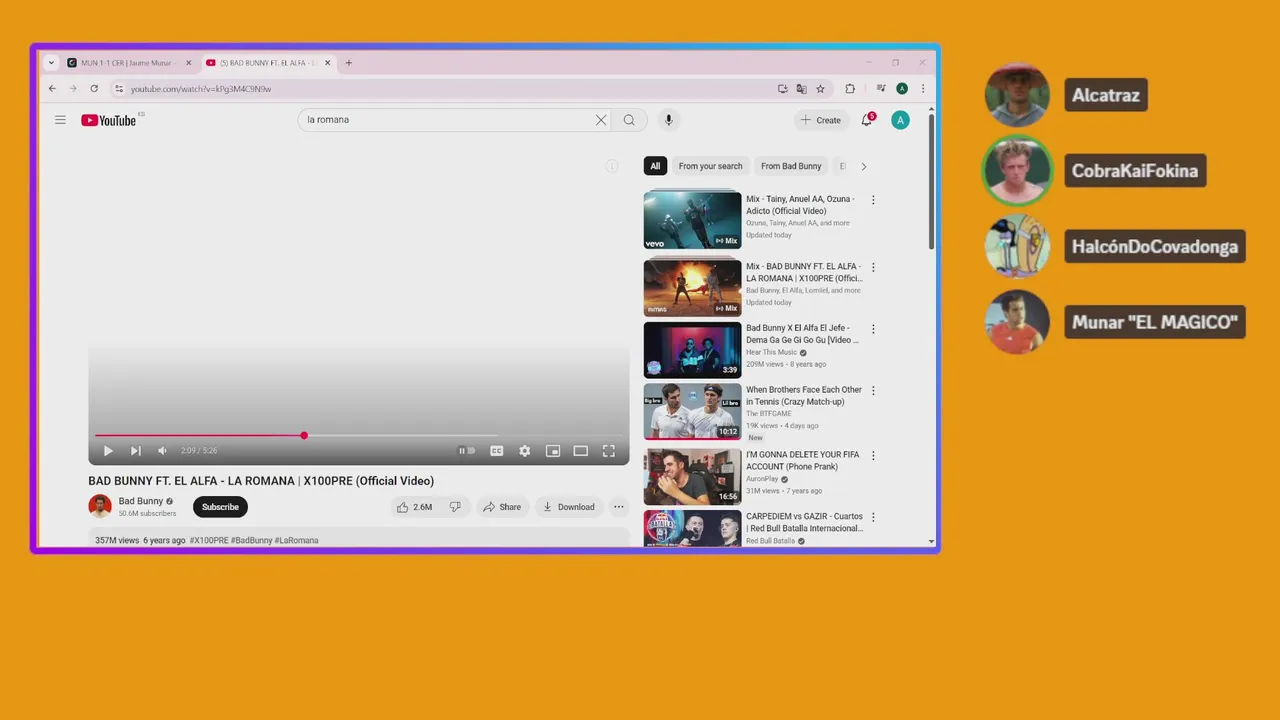Image resolution: width=1280 pixels, height=720 pixels.
Task: Show more filter chips with right chevron
Action: [864, 166]
